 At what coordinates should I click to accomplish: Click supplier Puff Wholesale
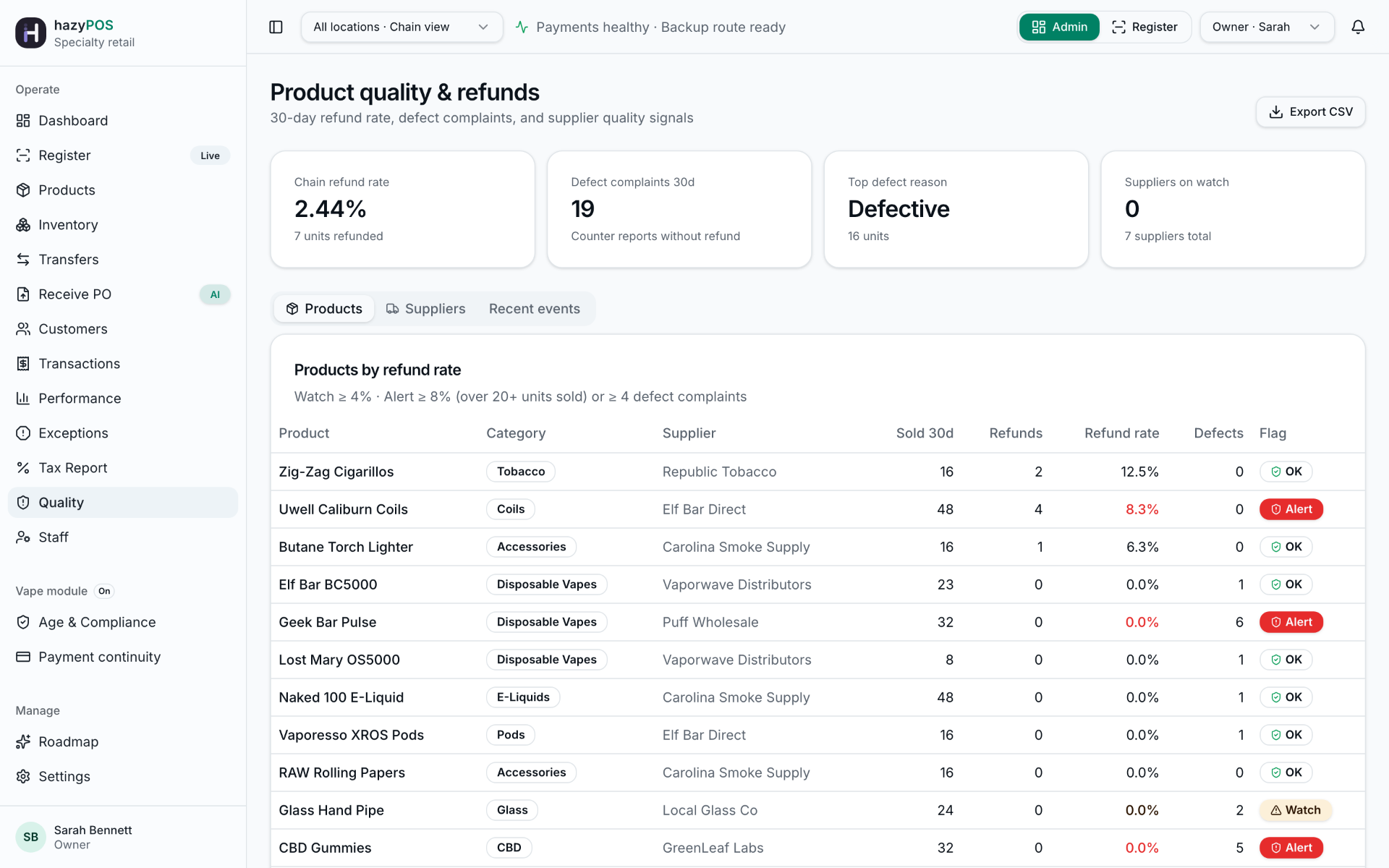(710, 622)
